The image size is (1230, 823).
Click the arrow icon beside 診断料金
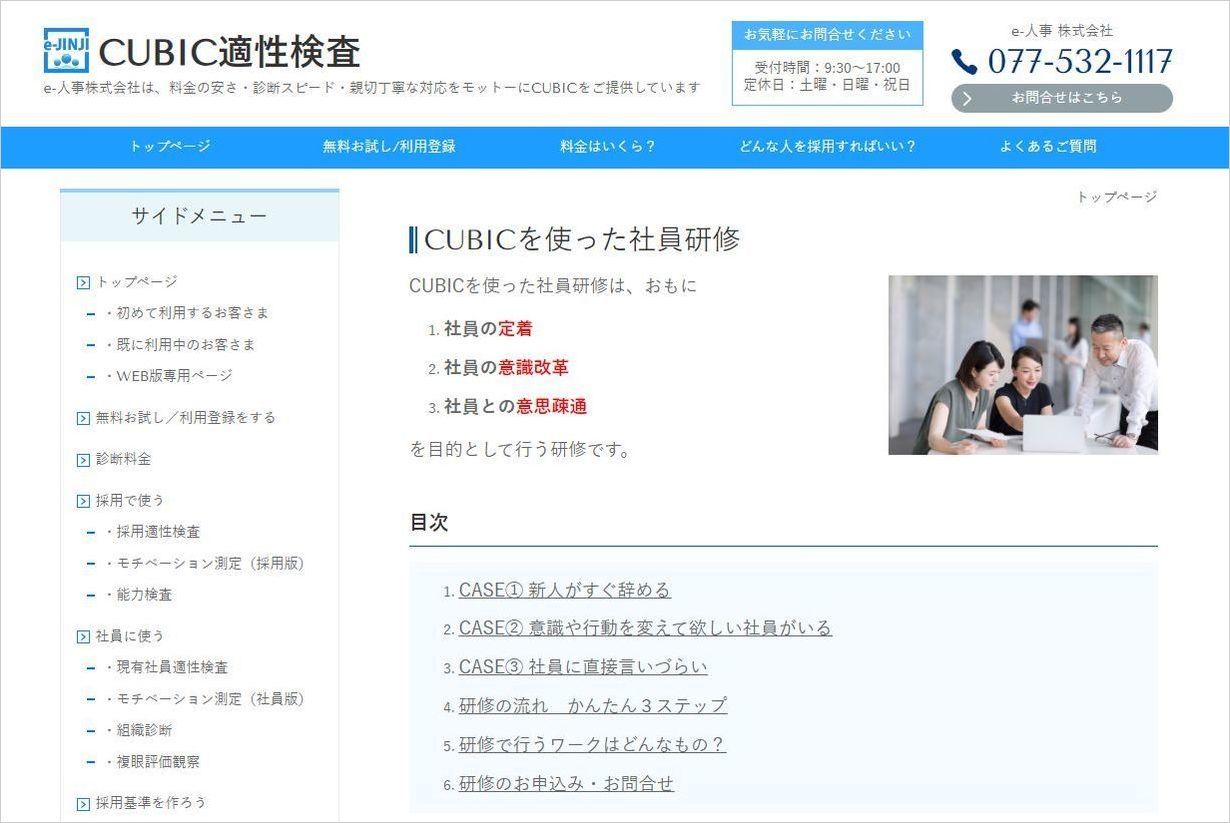pos(83,460)
